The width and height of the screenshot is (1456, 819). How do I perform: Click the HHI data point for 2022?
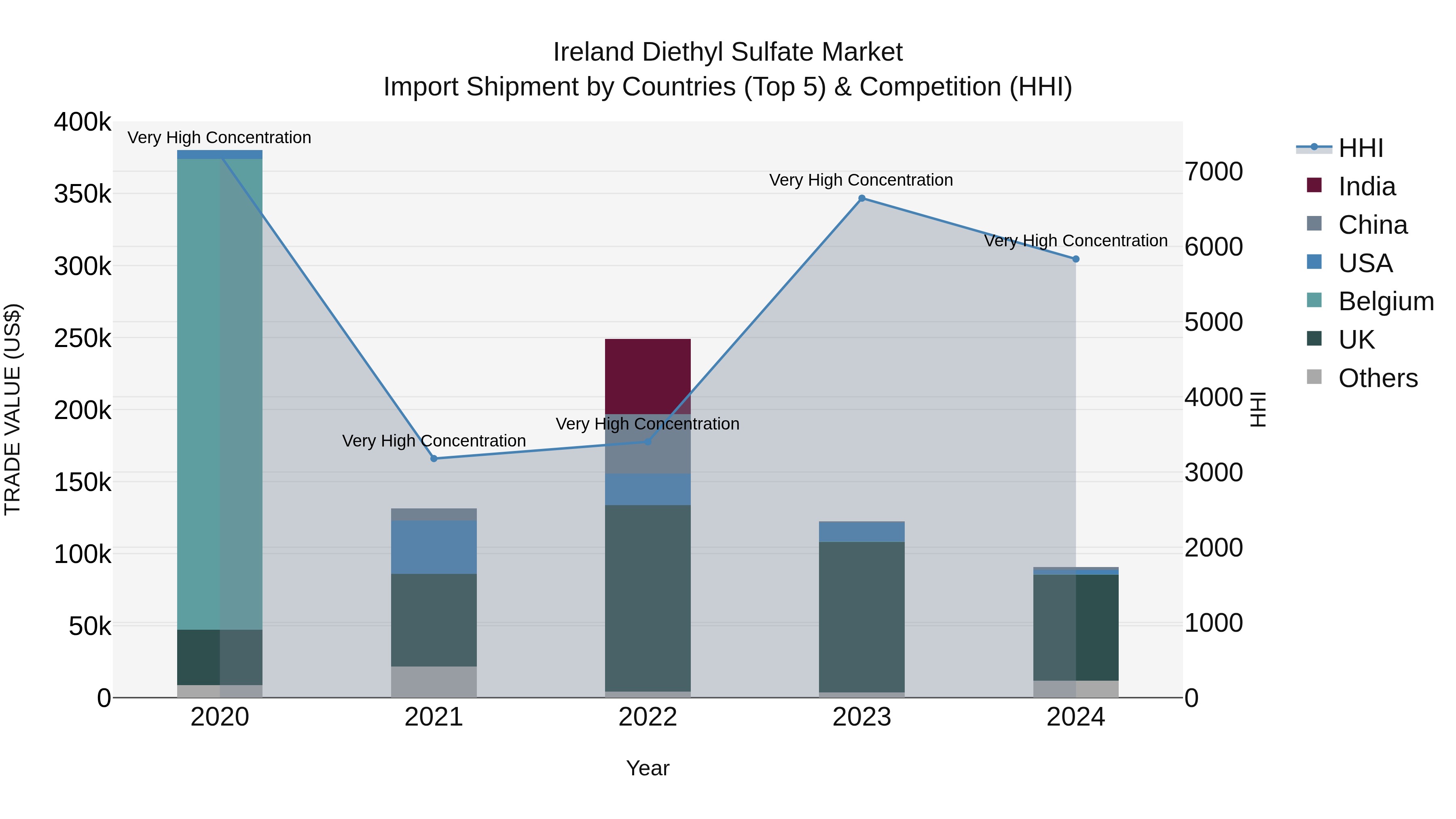pyautogui.click(x=648, y=441)
